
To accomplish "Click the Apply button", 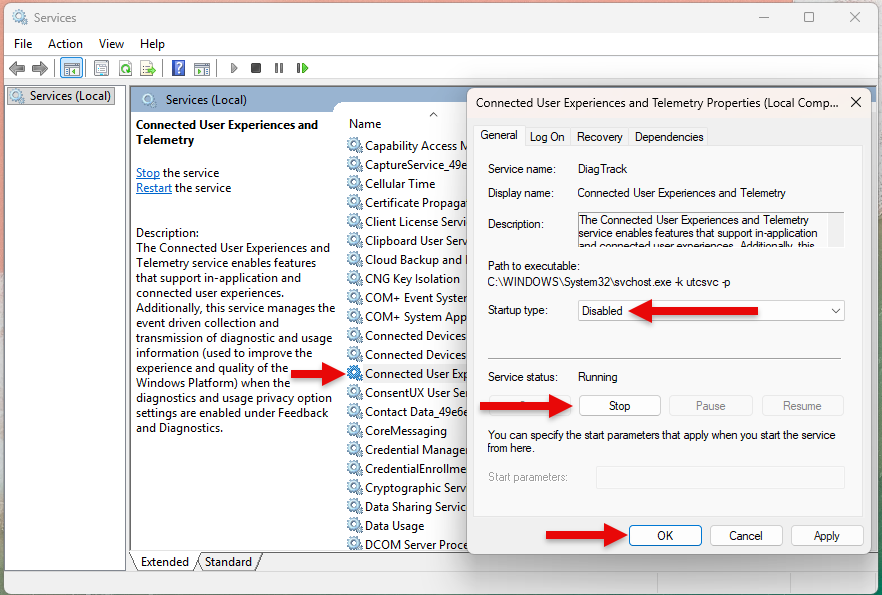I will (x=826, y=535).
